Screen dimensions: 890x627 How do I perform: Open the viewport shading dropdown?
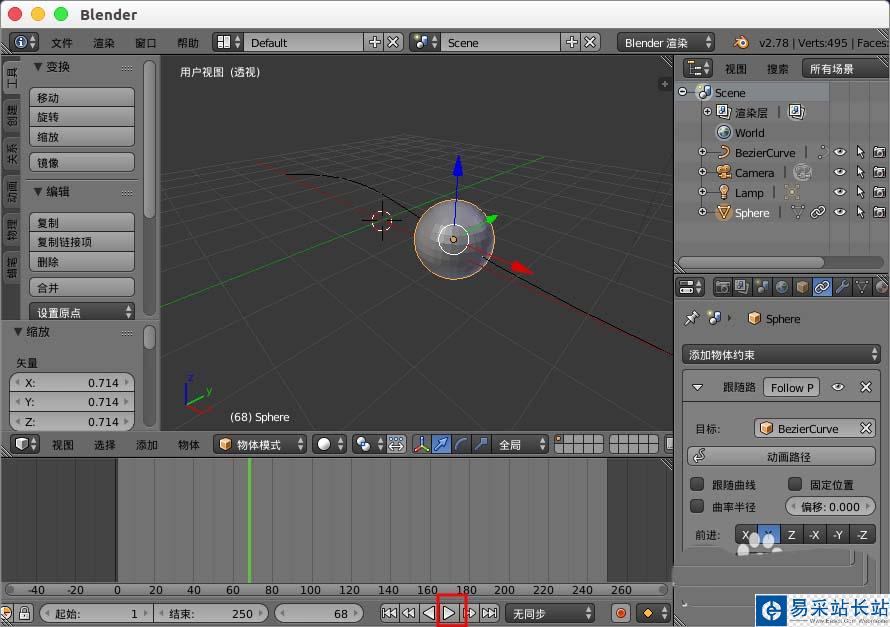click(x=329, y=444)
